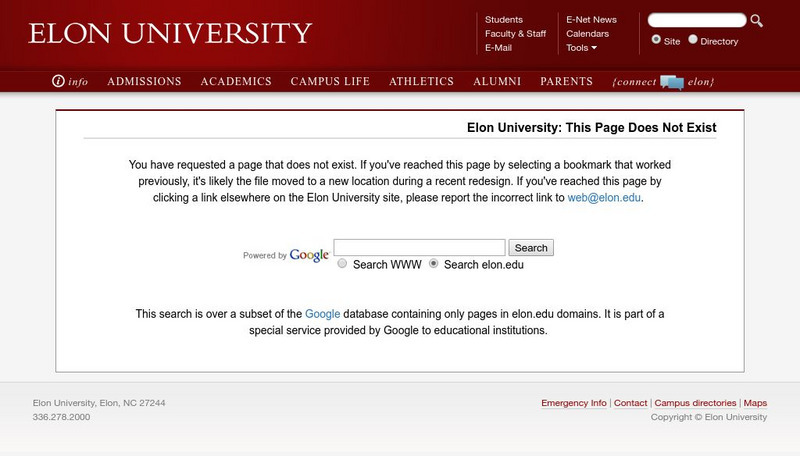Click the Powered by Google logo
800x456 pixels.
point(286,255)
